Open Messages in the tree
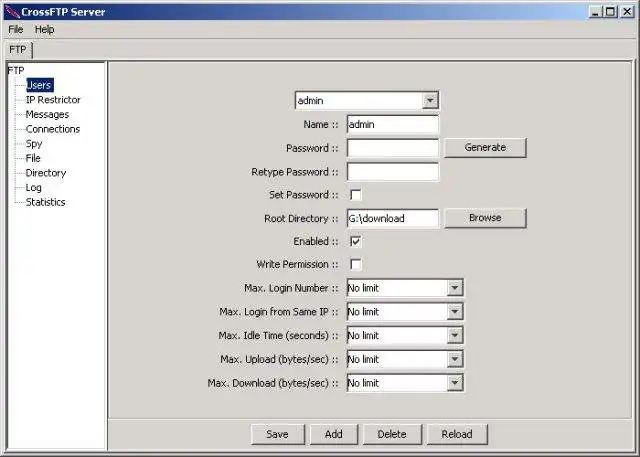 pos(47,114)
